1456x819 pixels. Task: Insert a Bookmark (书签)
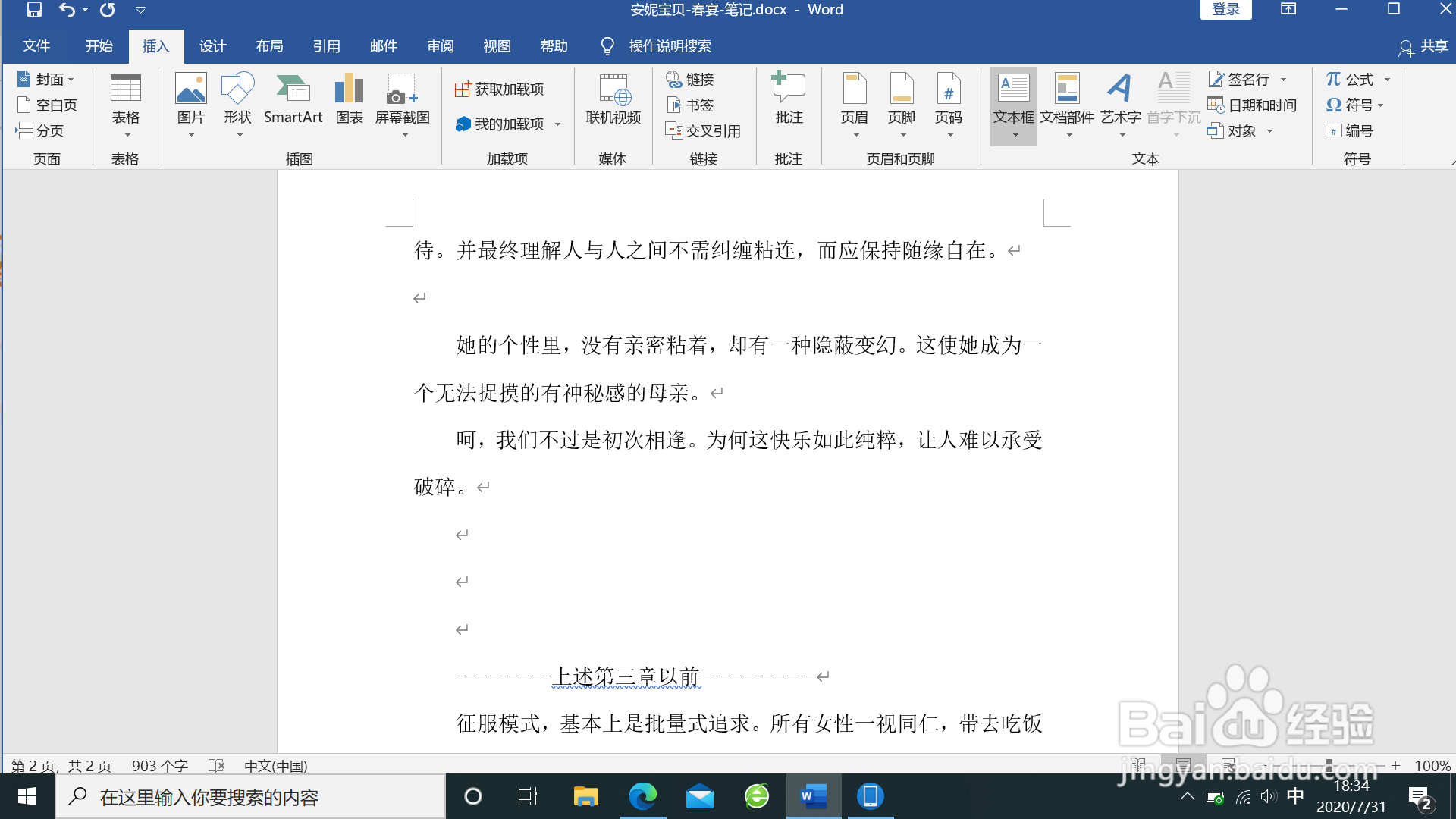coord(690,105)
